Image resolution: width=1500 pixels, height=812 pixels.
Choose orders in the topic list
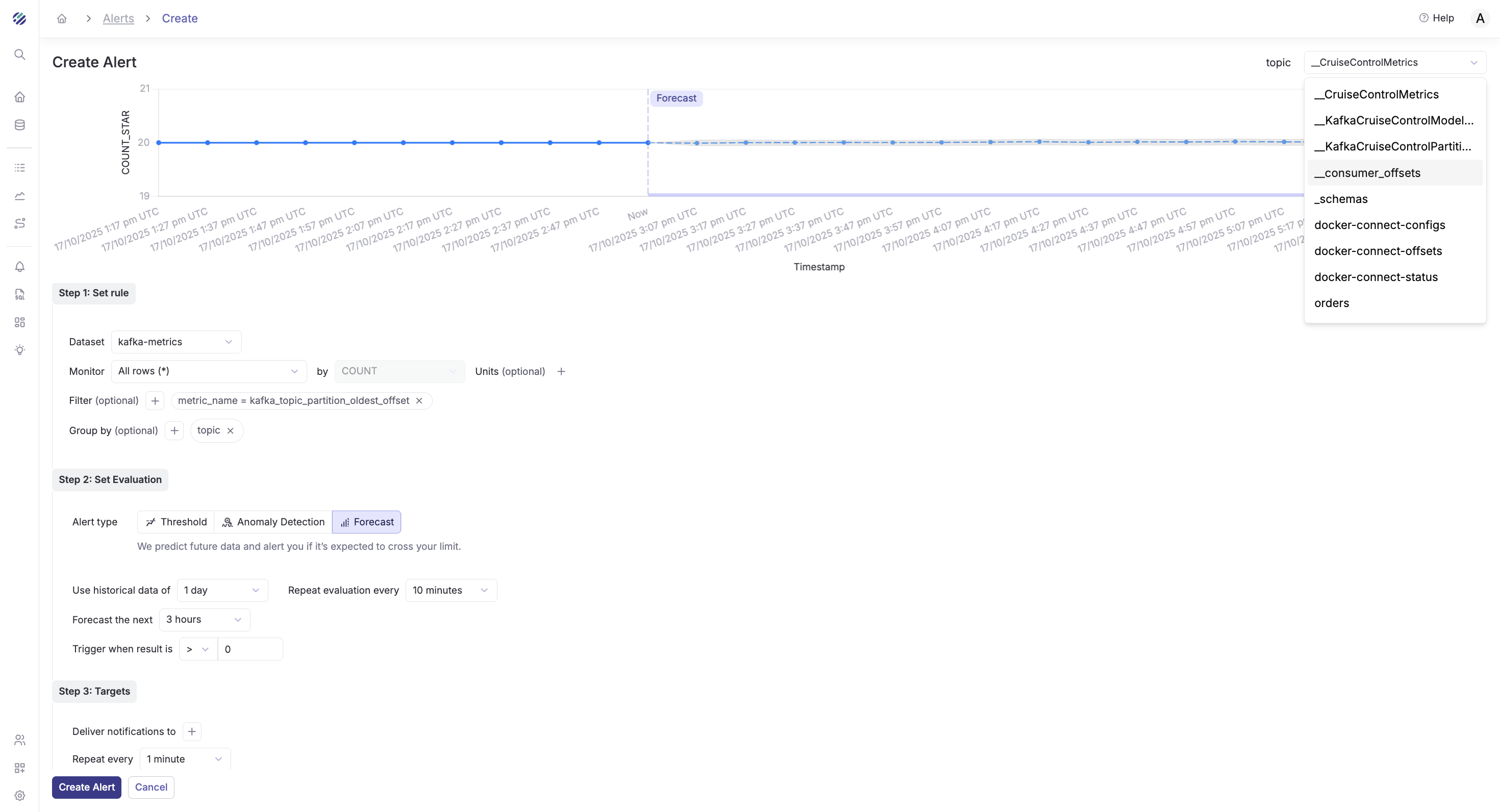[x=1331, y=302]
